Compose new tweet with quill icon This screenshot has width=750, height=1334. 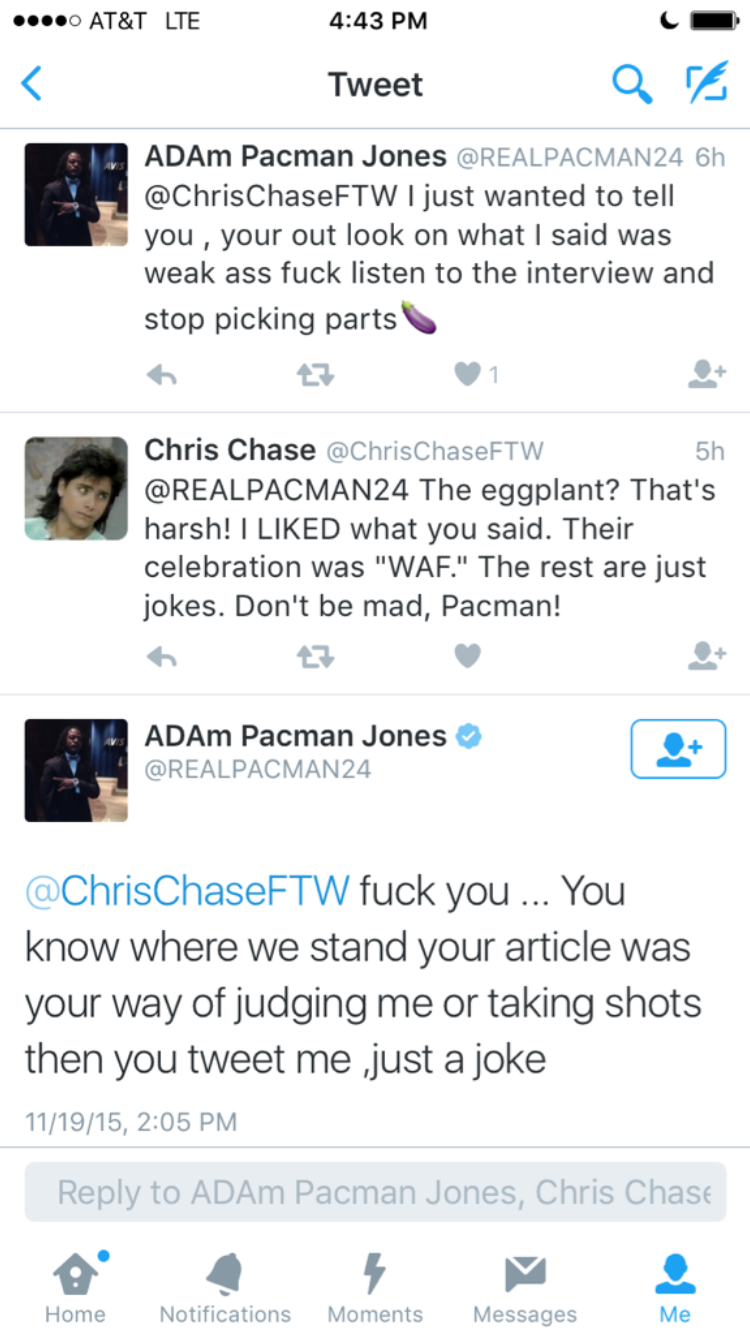[x=707, y=84]
